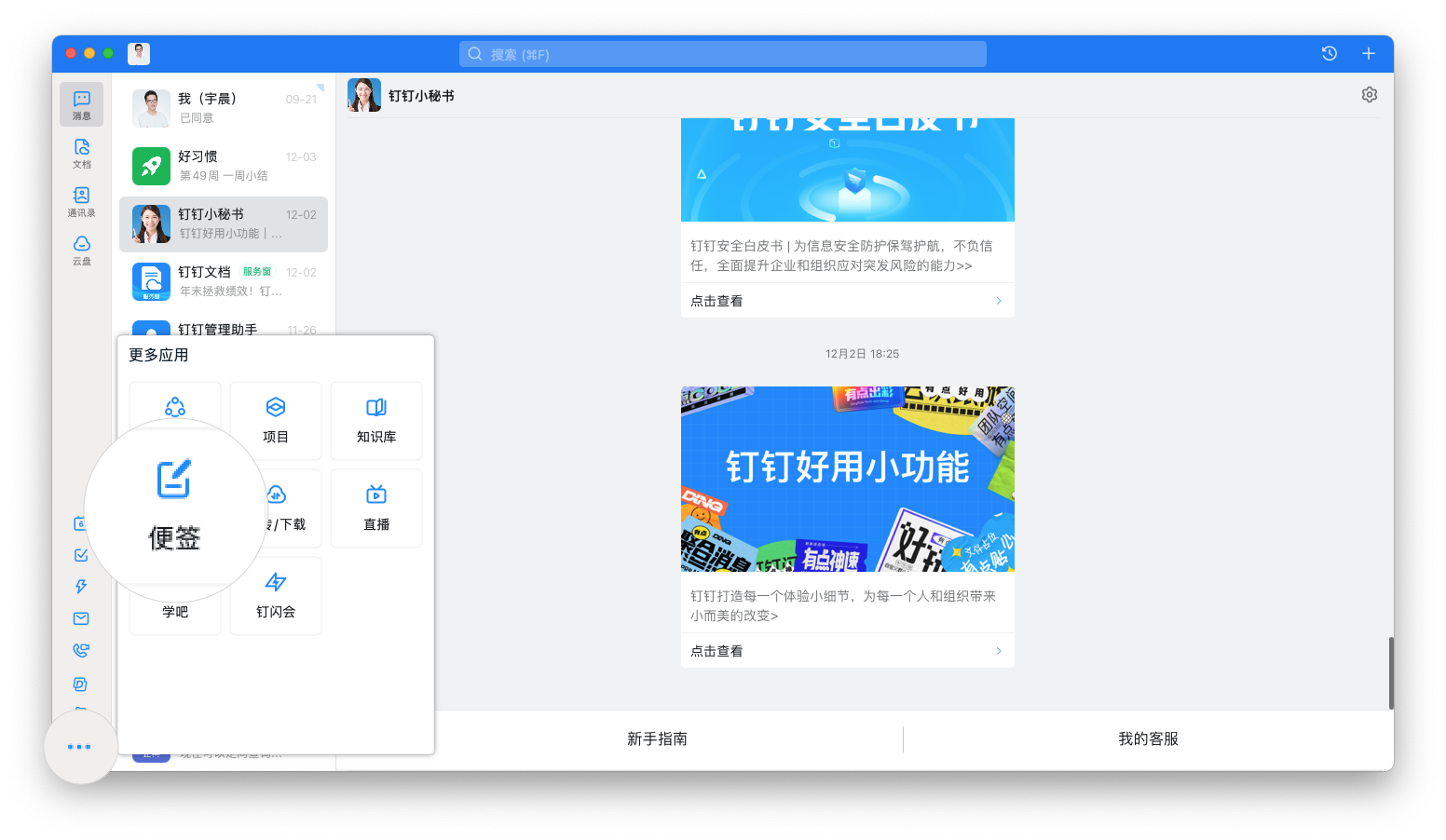Click the message history clock icon
1446x840 pixels.
[x=1328, y=53]
